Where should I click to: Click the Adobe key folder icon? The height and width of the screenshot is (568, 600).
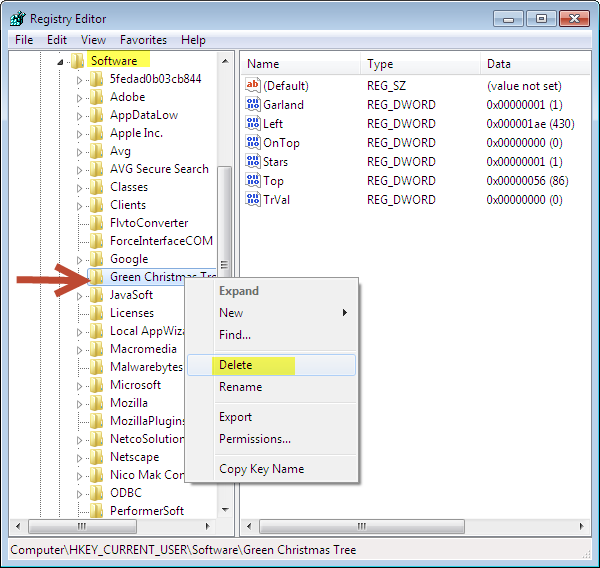point(96,97)
